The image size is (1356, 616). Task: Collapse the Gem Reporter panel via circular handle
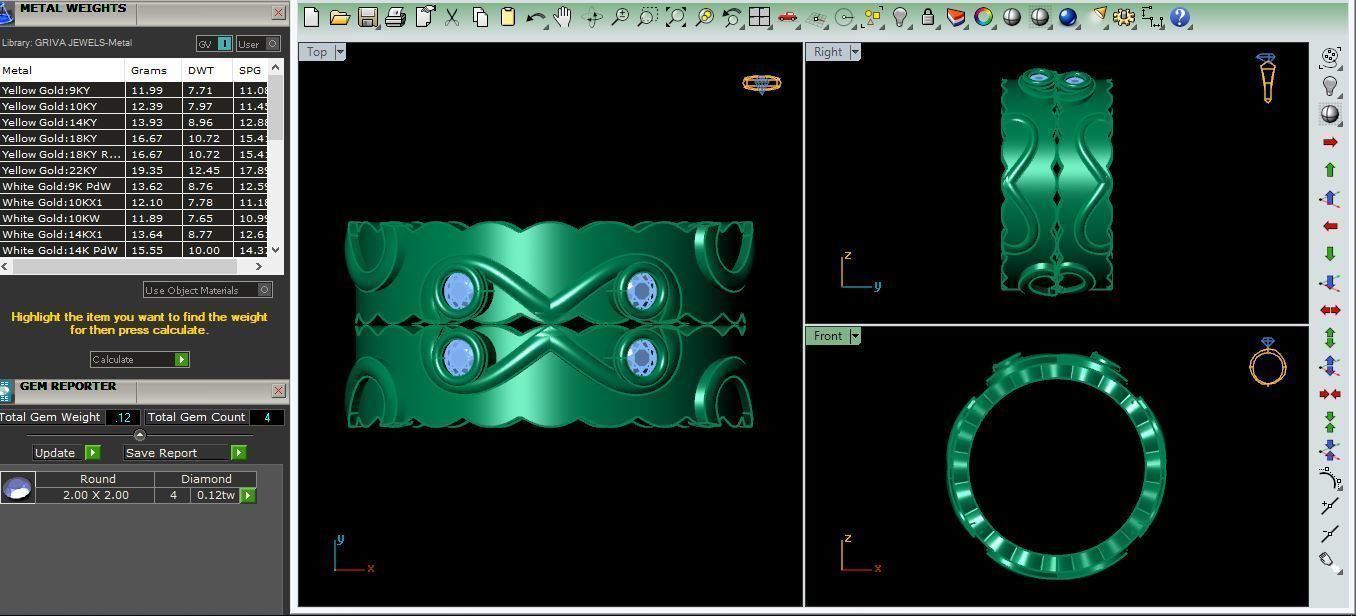click(139, 435)
